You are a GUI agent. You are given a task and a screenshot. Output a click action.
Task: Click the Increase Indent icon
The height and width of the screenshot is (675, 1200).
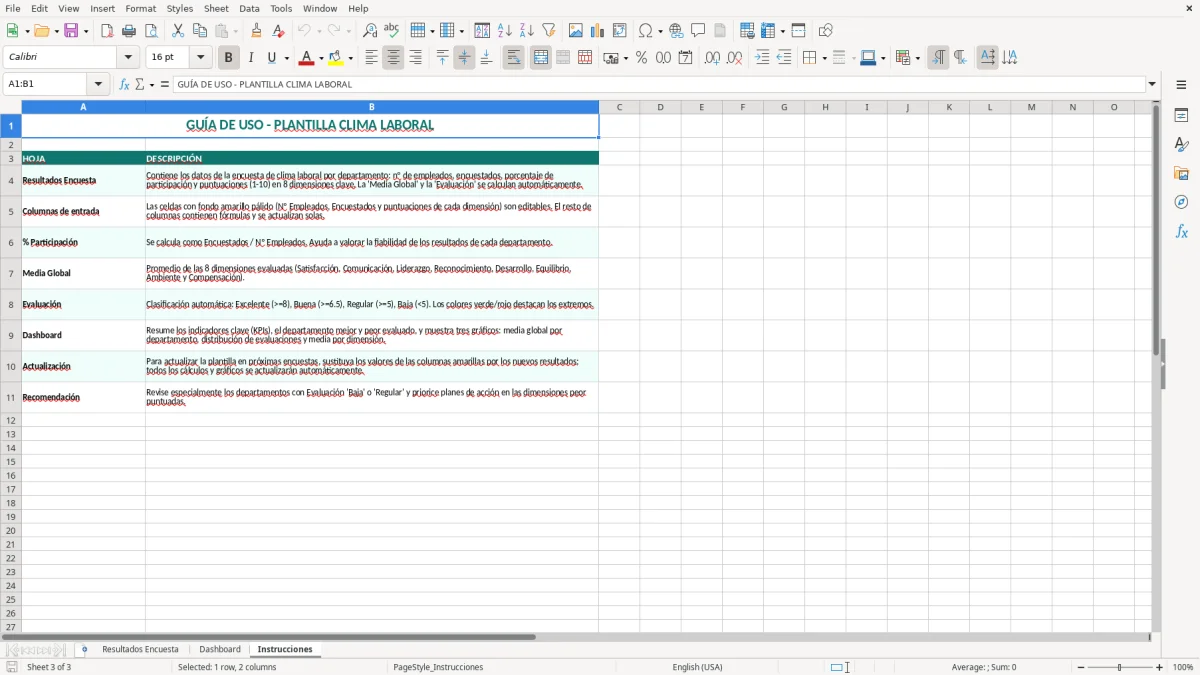pyautogui.click(x=762, y=58)
